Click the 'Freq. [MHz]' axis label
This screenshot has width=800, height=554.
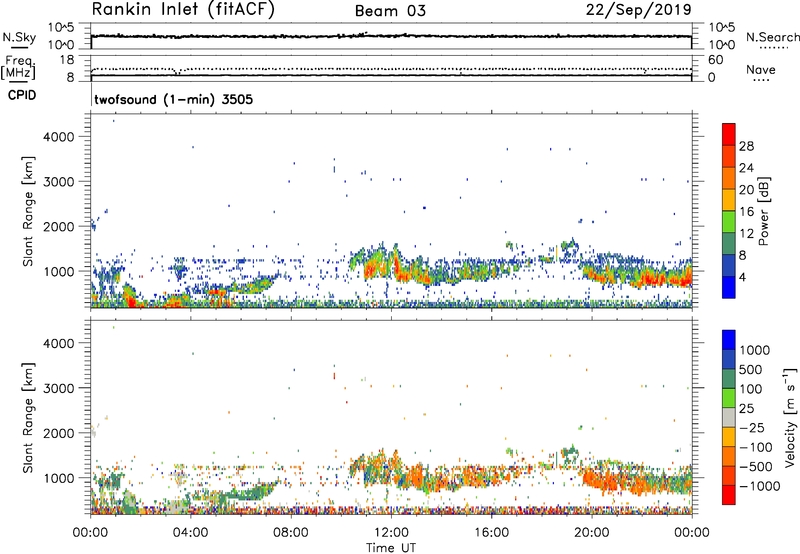point(18,67)
